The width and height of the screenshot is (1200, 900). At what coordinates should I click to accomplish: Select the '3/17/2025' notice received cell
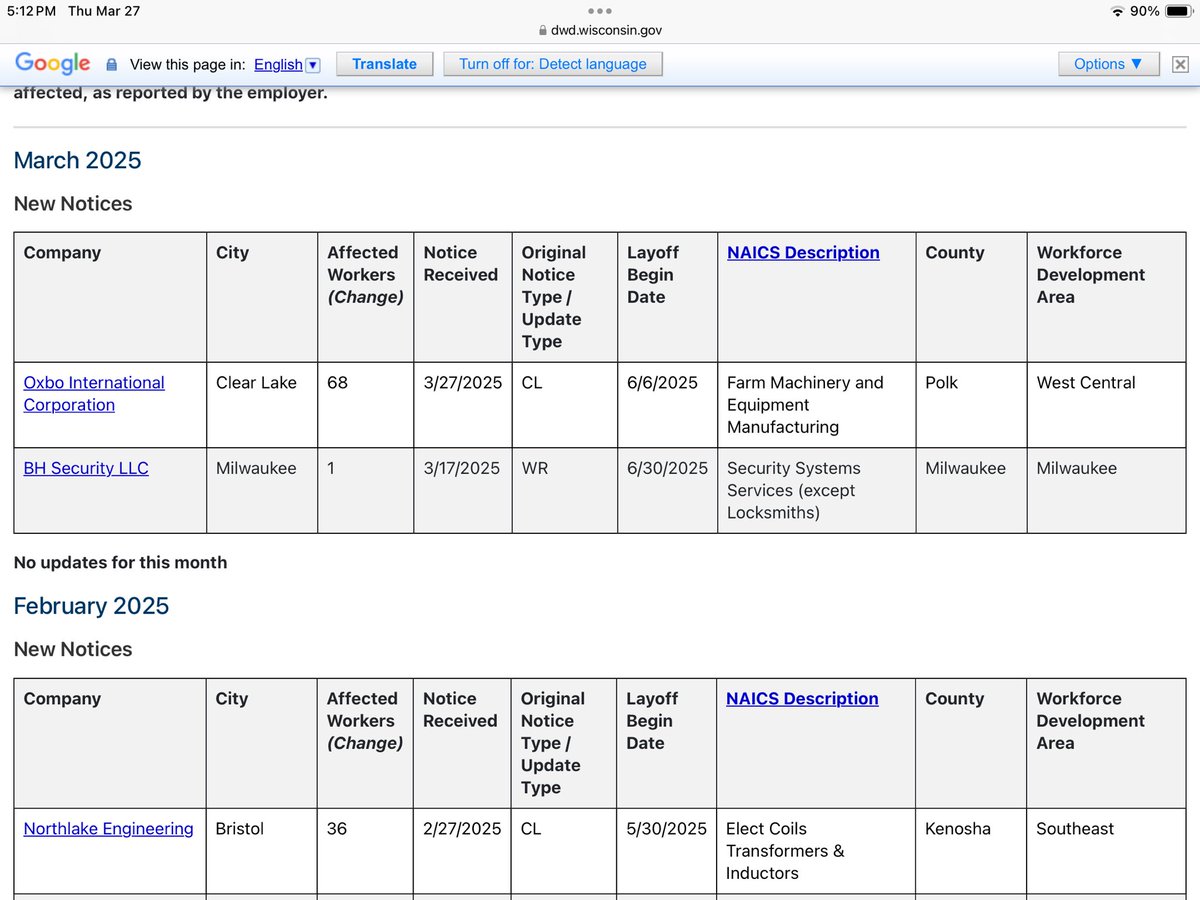pyautogui.click(x=463, y=490)
